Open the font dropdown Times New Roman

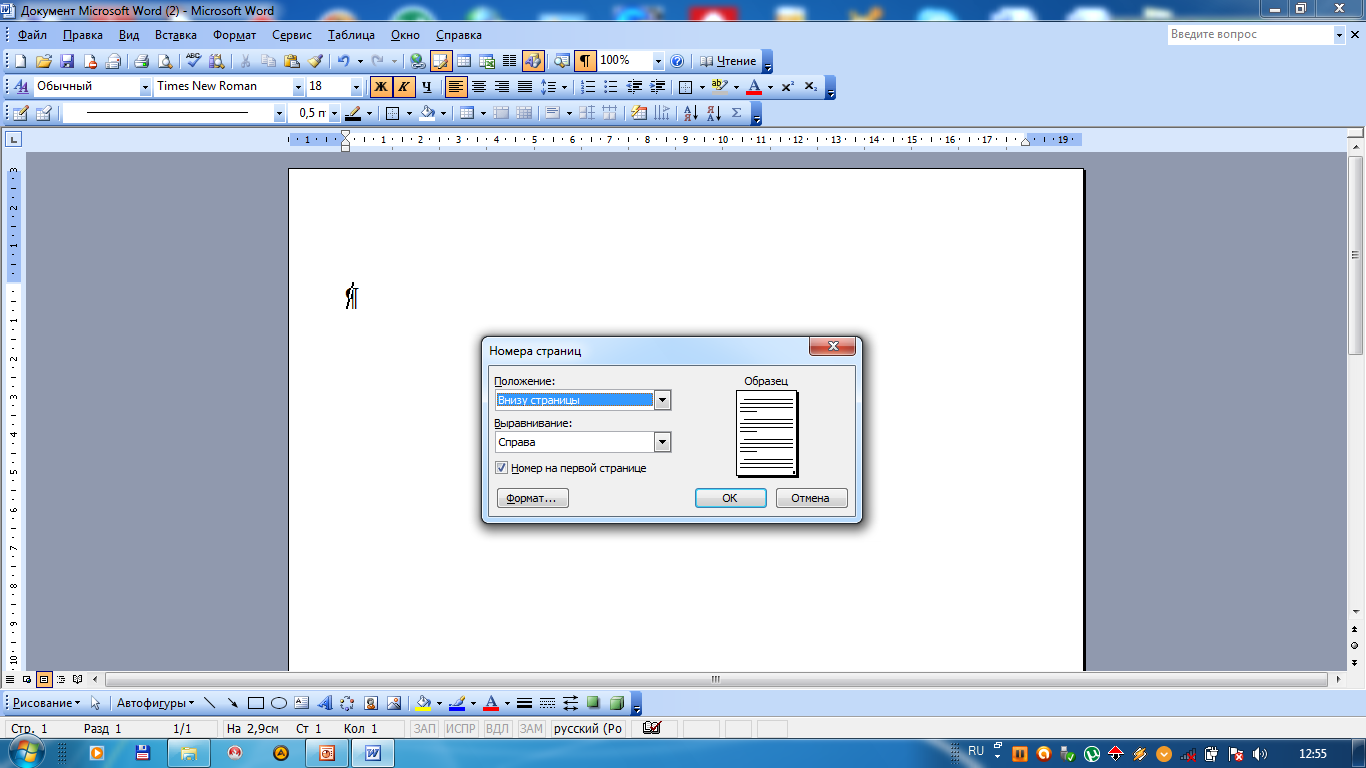[x=298, y=87]
